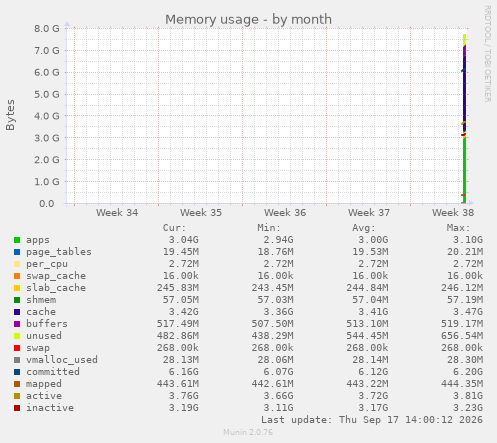497x443 pixels.
Task: Click the 'Week 36' axis label
Action: coord(285,213)
